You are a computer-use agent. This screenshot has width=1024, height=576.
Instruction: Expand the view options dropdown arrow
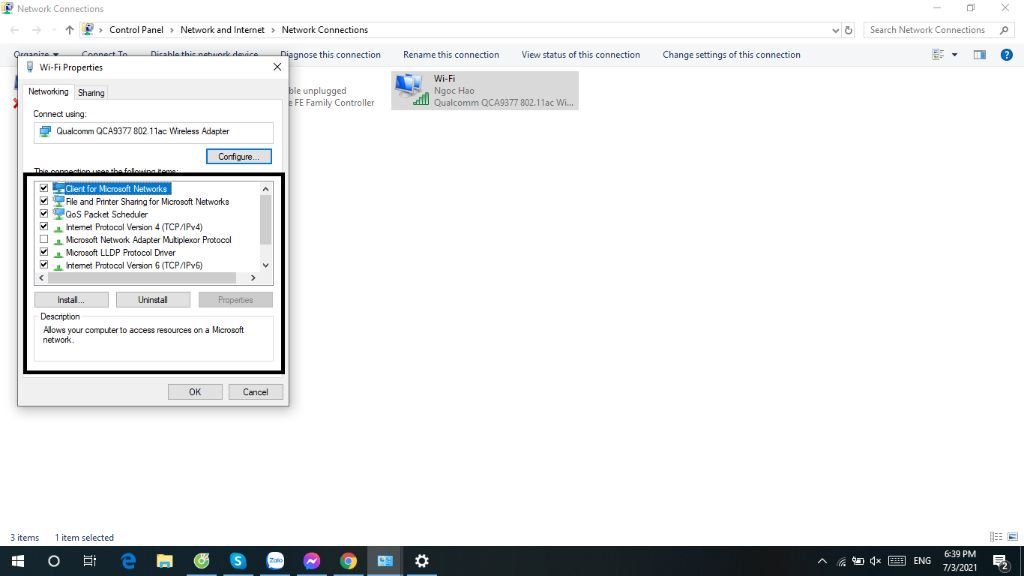955,55
